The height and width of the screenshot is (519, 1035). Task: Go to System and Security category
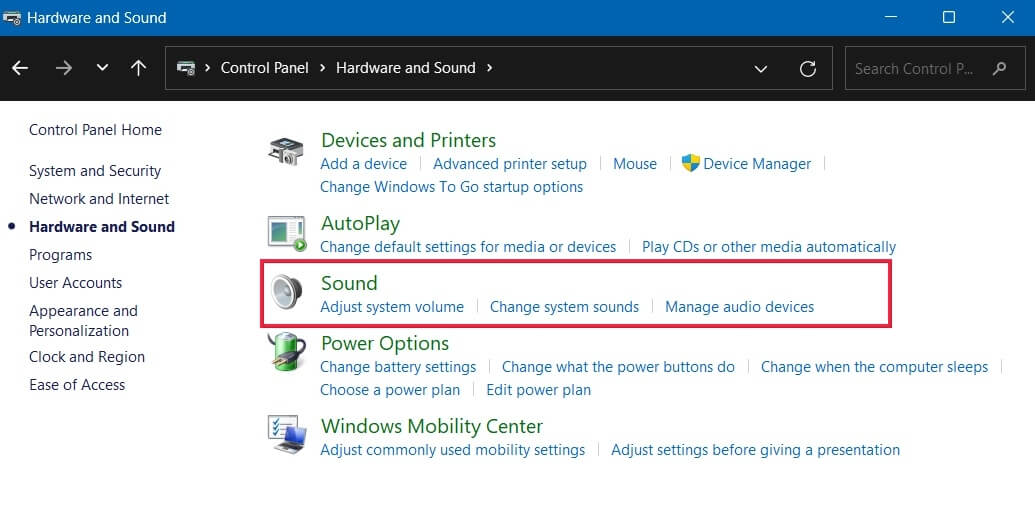[95, 171]
